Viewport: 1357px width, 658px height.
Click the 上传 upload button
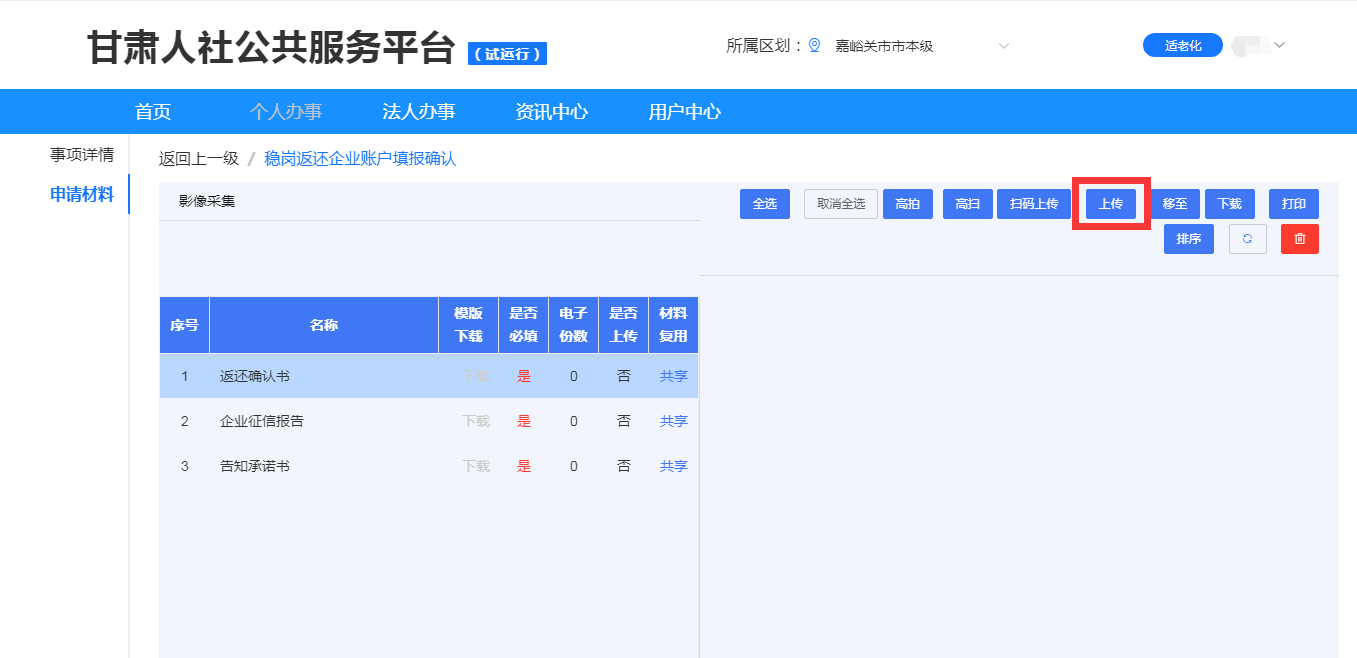pyautogui.click(x=1110, y=204)
